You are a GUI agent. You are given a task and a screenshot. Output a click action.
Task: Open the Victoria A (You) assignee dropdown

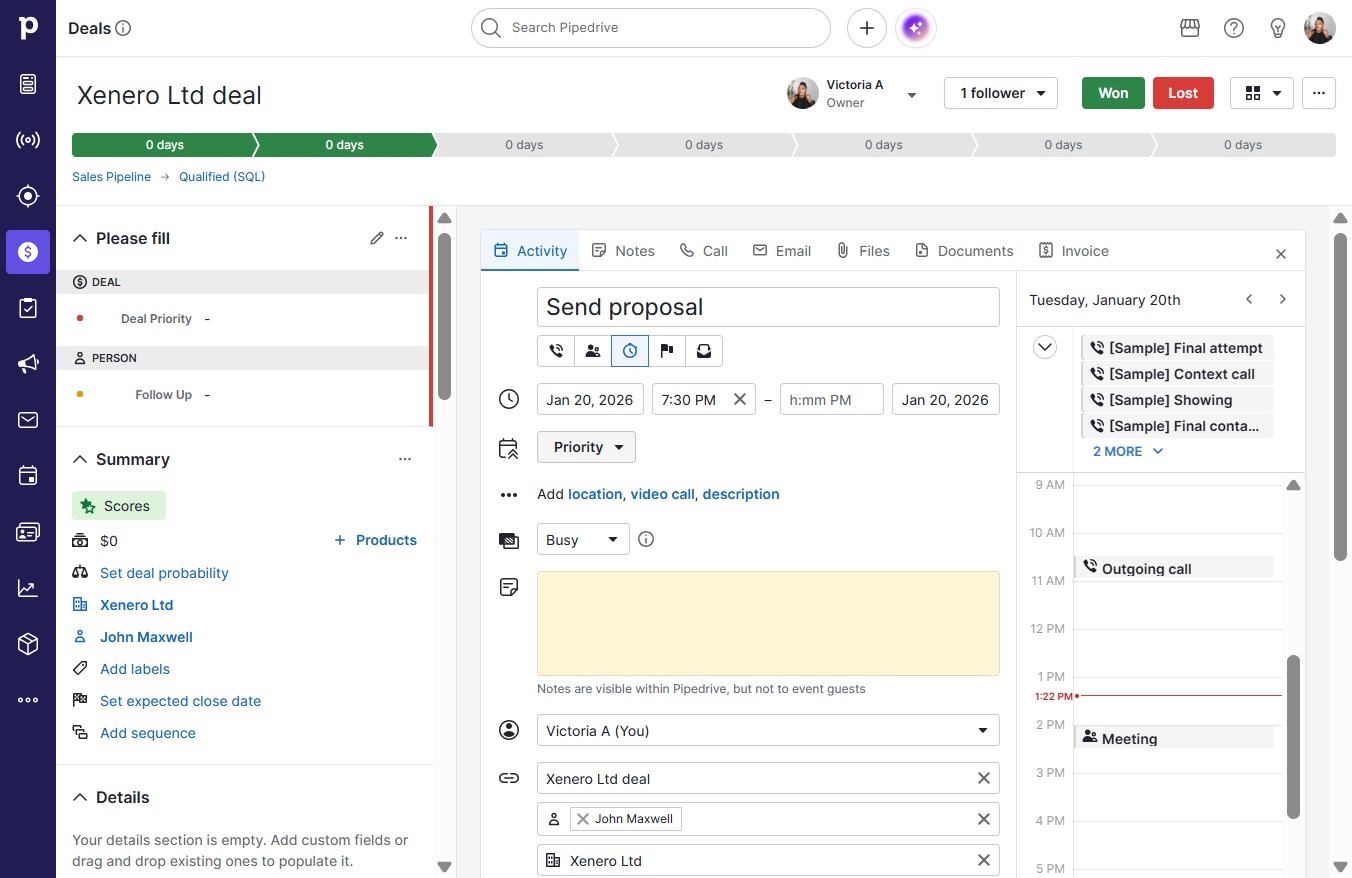[x=768, y=731]
